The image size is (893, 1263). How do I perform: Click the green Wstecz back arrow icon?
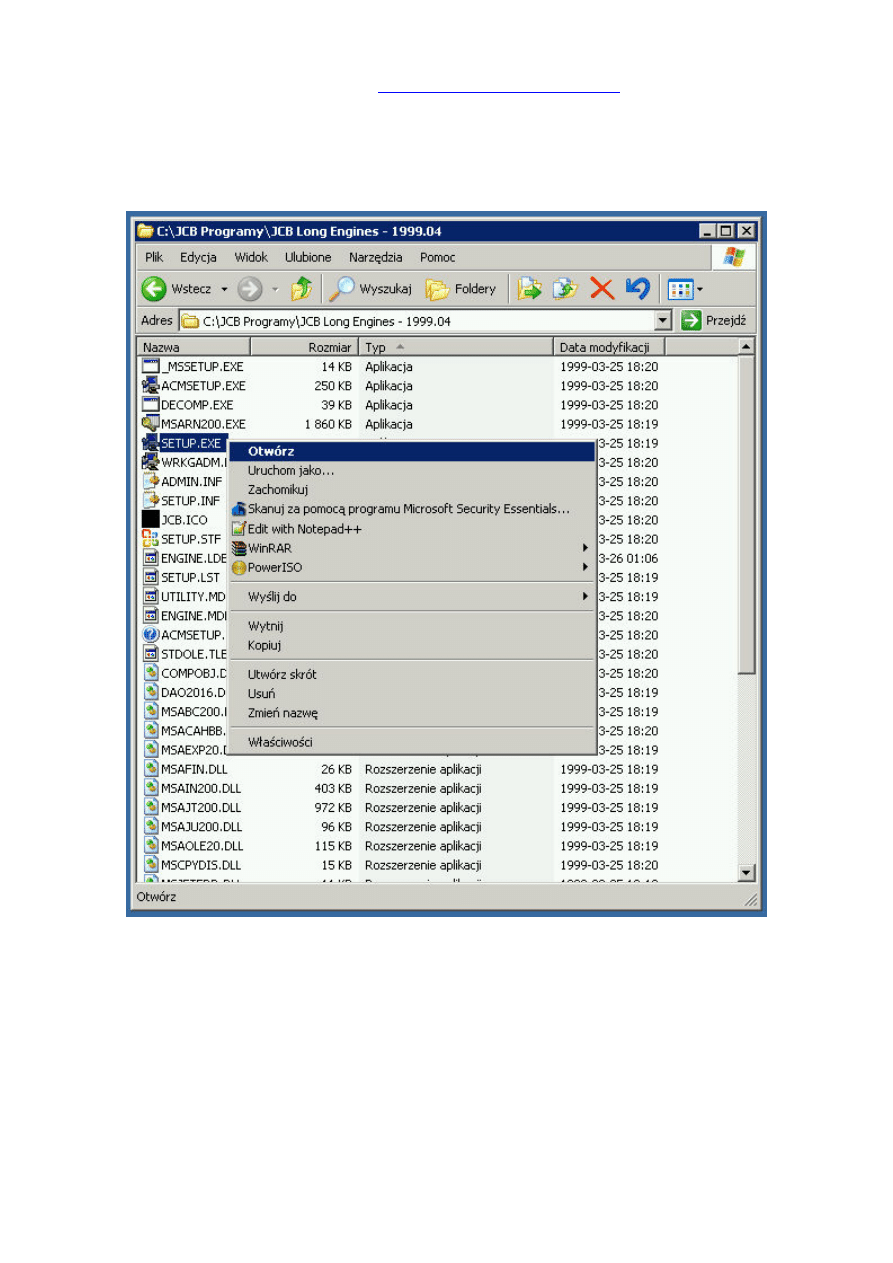click(x=154, y=289)
